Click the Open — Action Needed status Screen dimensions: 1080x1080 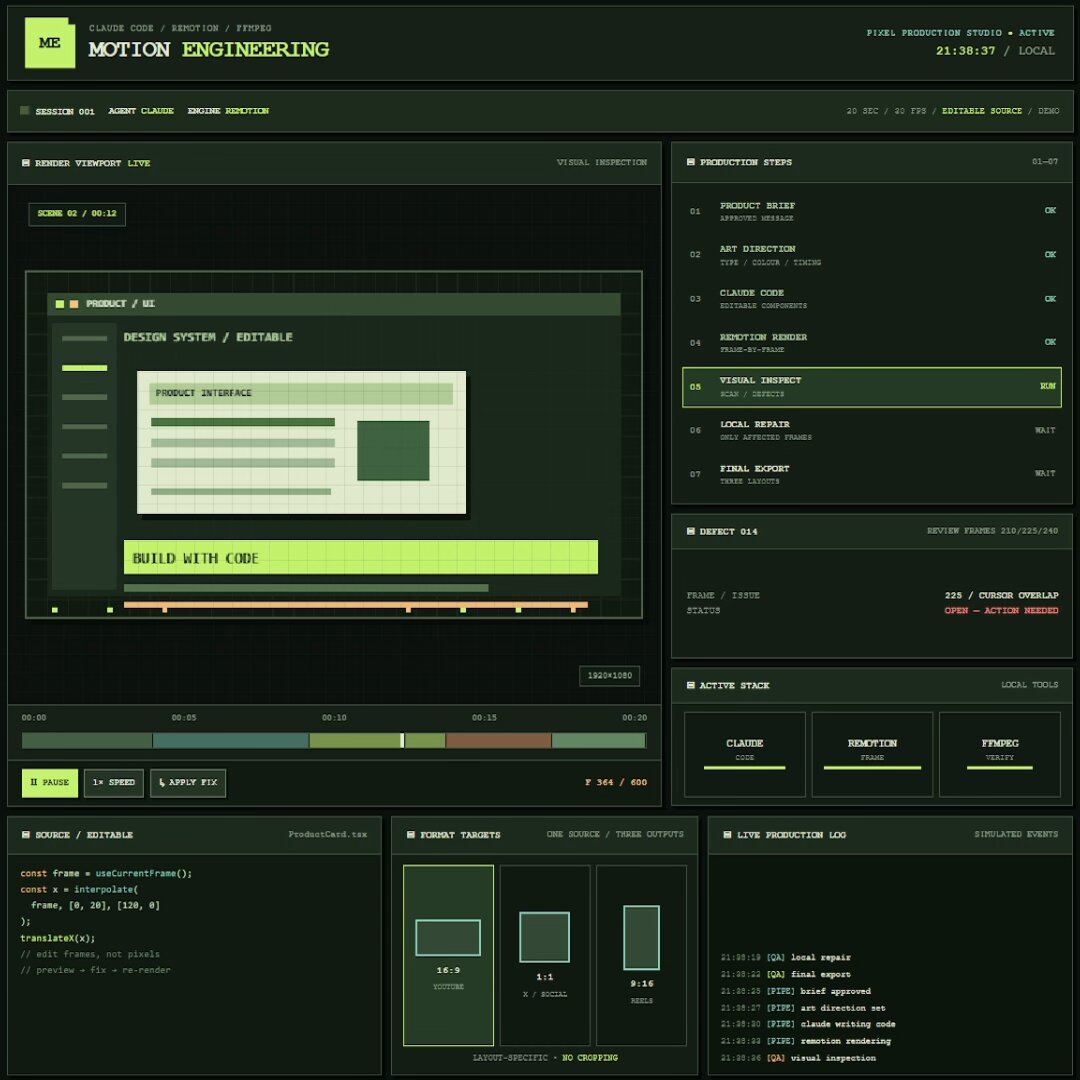click(1001, 610)
